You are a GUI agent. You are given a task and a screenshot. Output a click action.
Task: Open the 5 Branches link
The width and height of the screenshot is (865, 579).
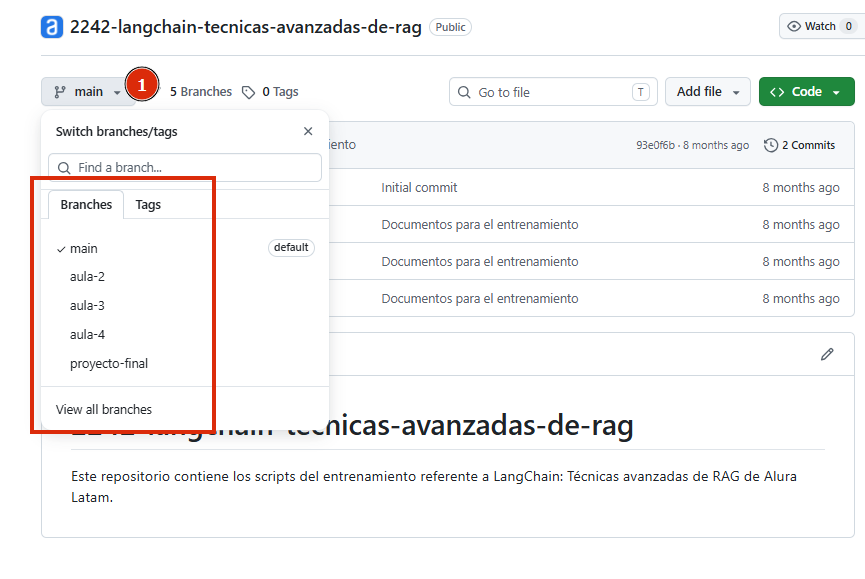coord(201,92)
